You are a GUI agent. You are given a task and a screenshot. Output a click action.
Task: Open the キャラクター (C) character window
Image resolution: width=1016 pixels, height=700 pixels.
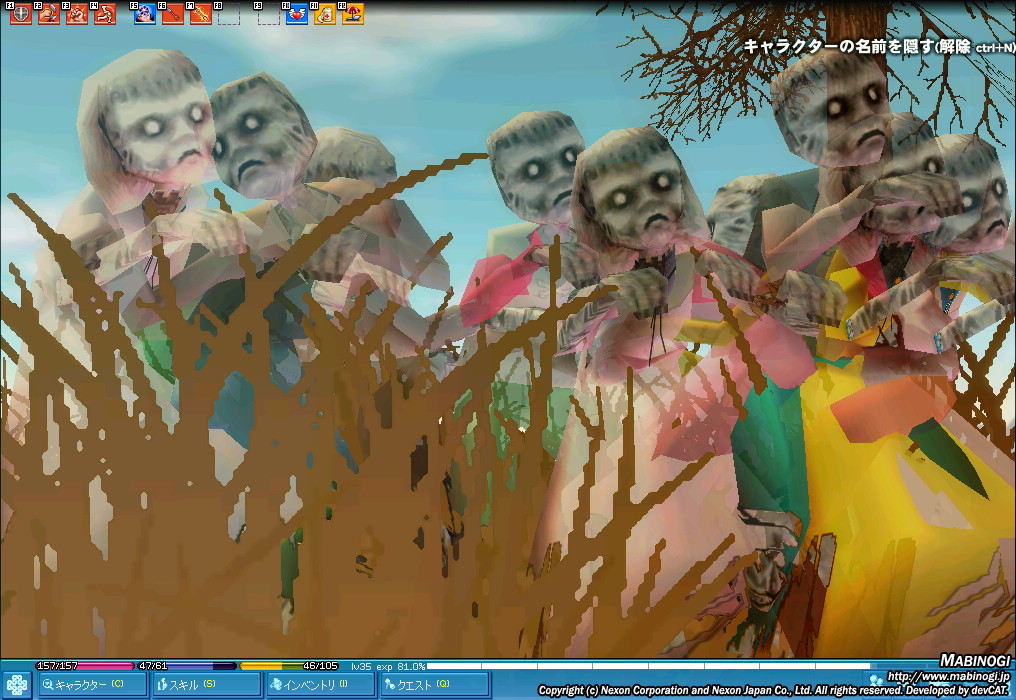coord(92,684)
